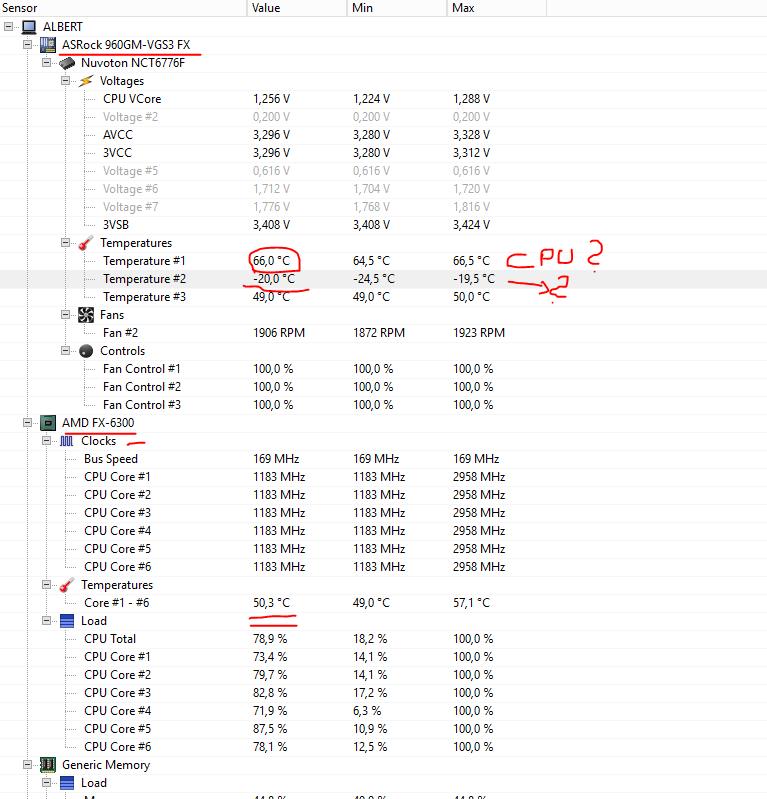Collapse the Fans group
This screenshot has height=799, width=767.
point(65,314)
